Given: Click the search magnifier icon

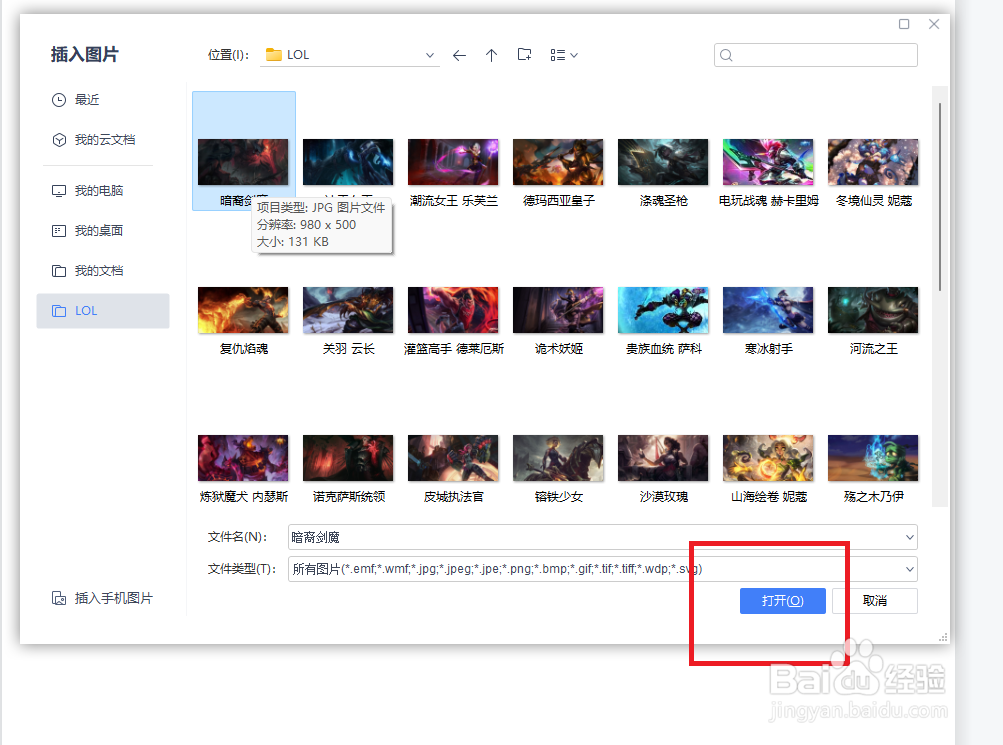Looking at the screenshot, I should [x=726, y=56].
